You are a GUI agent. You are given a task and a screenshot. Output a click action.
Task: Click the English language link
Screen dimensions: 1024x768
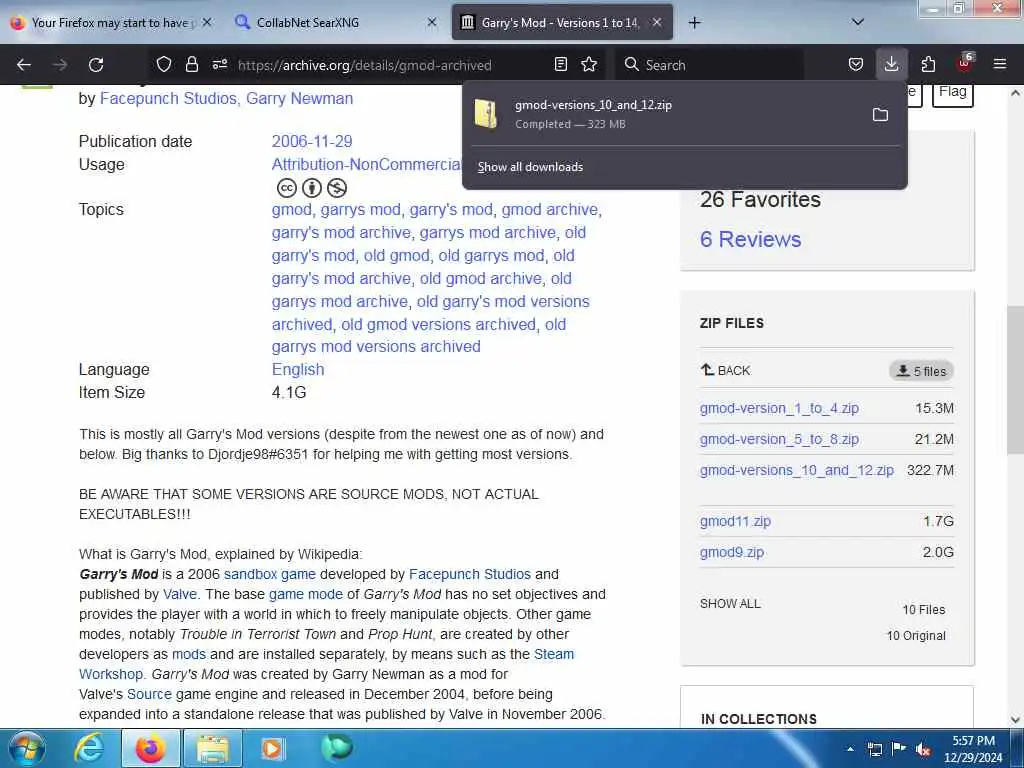(298, 370)
